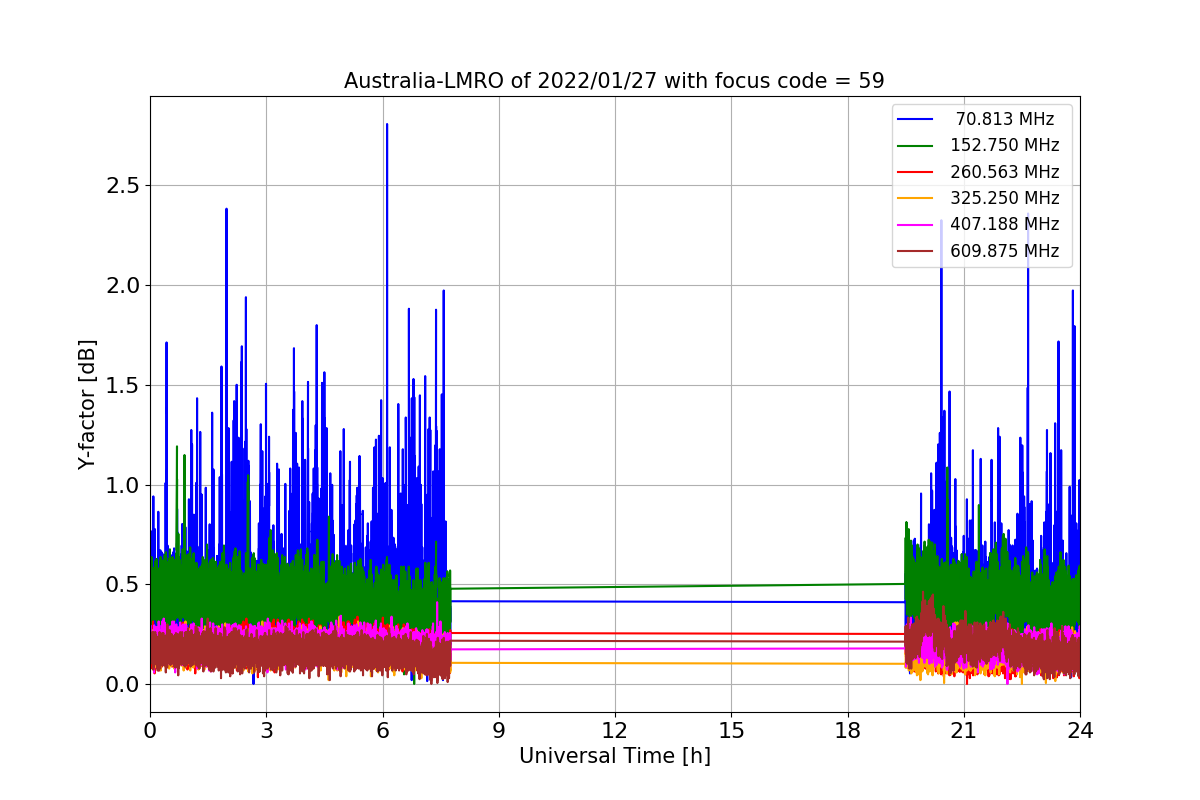Screen dimensions: 1200x800
Task: Click the x-axis tick label 15
Action: pyautogui.click(x=731, y=730)
